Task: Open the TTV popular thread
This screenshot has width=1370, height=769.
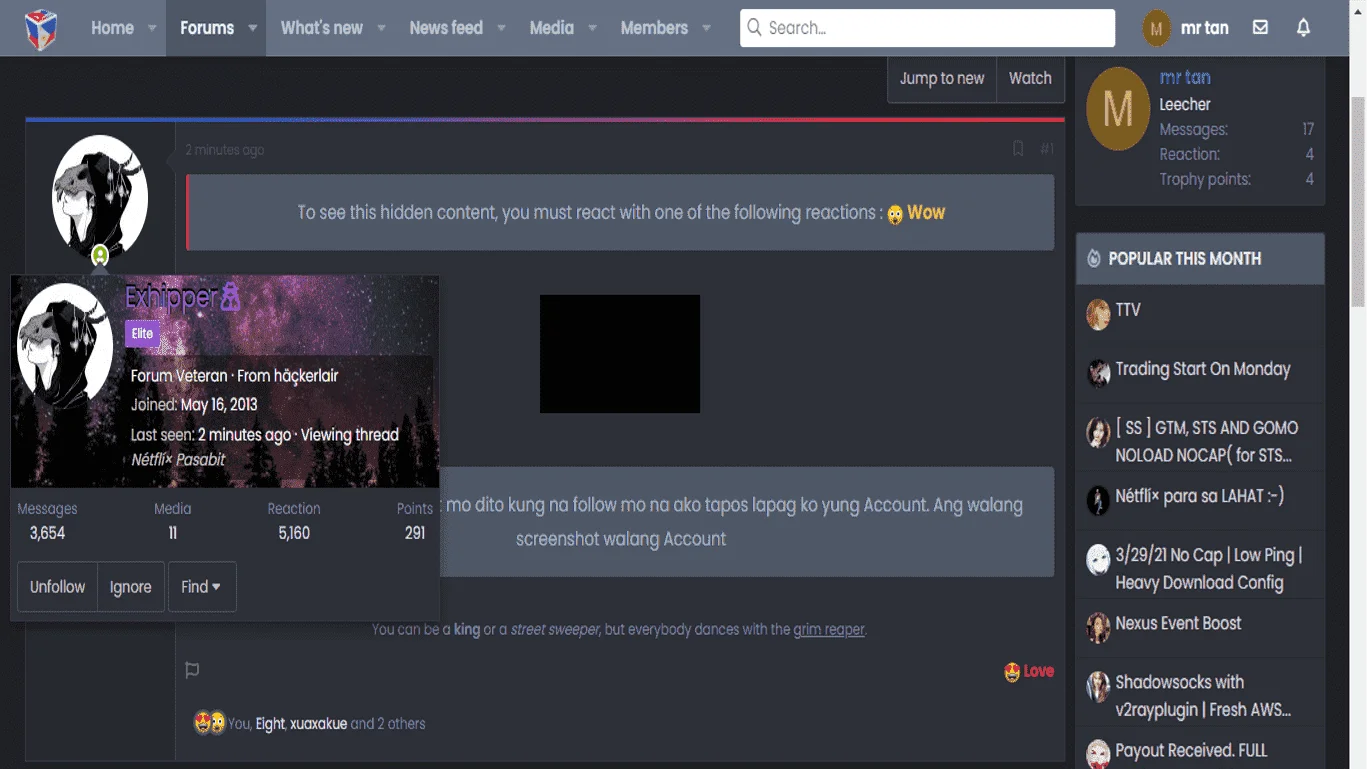Action: tap(1128, 310)
